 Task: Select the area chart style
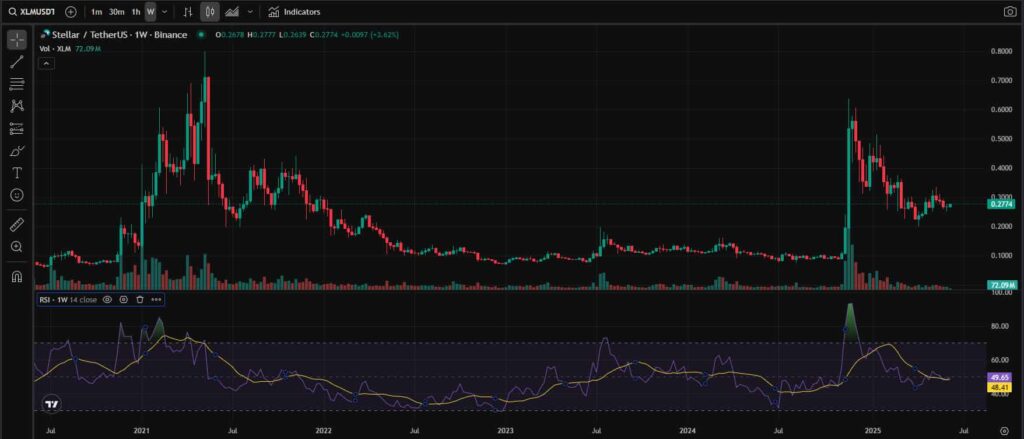click(x=231, y=12)
